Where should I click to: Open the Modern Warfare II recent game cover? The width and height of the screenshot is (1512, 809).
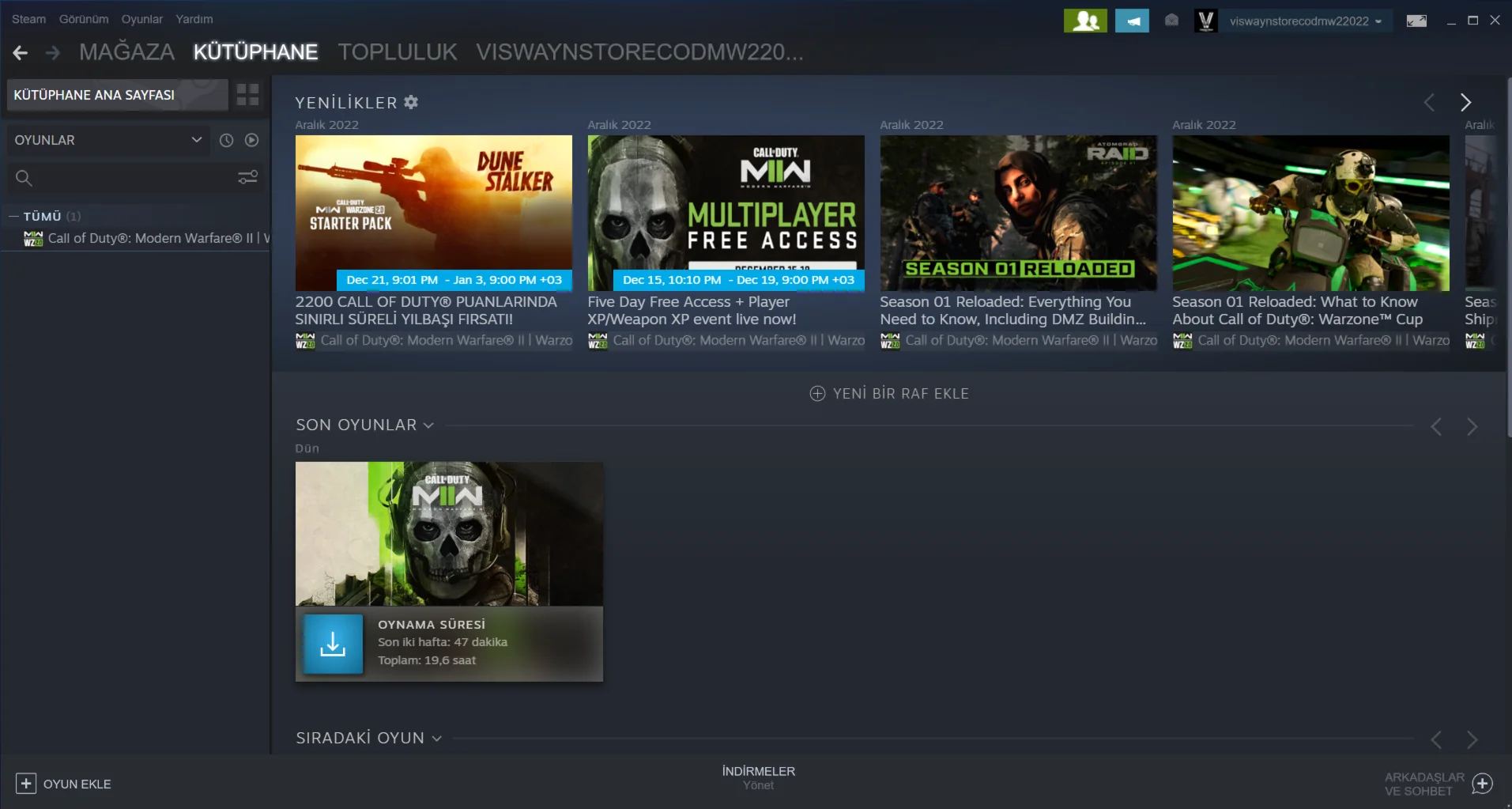tap(449, 534)
